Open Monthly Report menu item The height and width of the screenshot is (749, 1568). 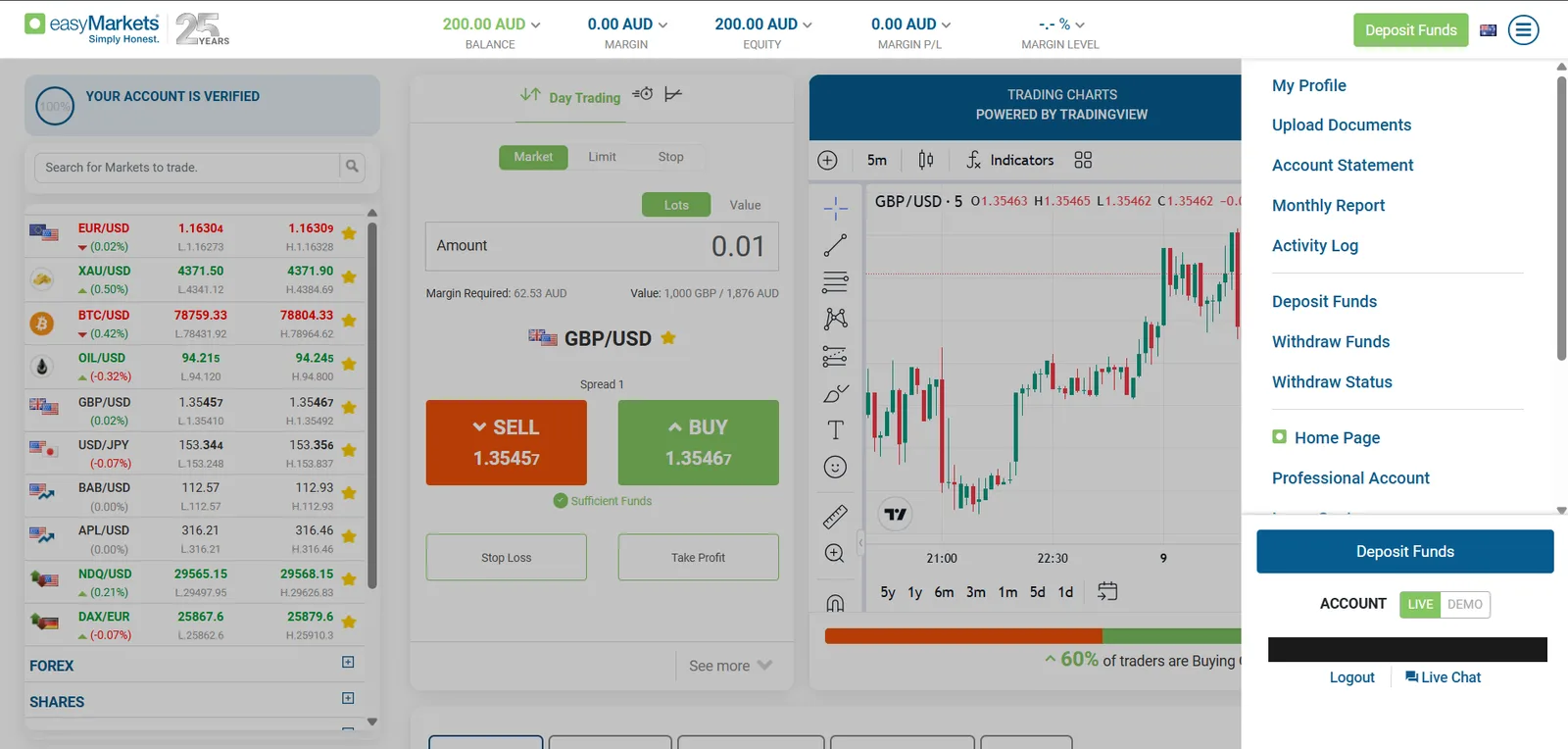click(x=1328, y=205)
